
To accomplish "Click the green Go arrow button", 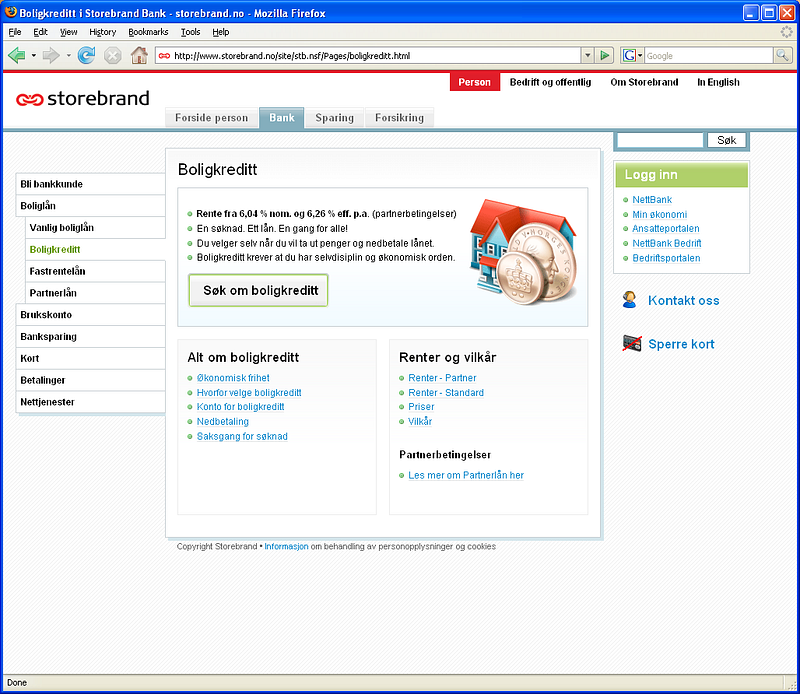I will pos(605,55).
